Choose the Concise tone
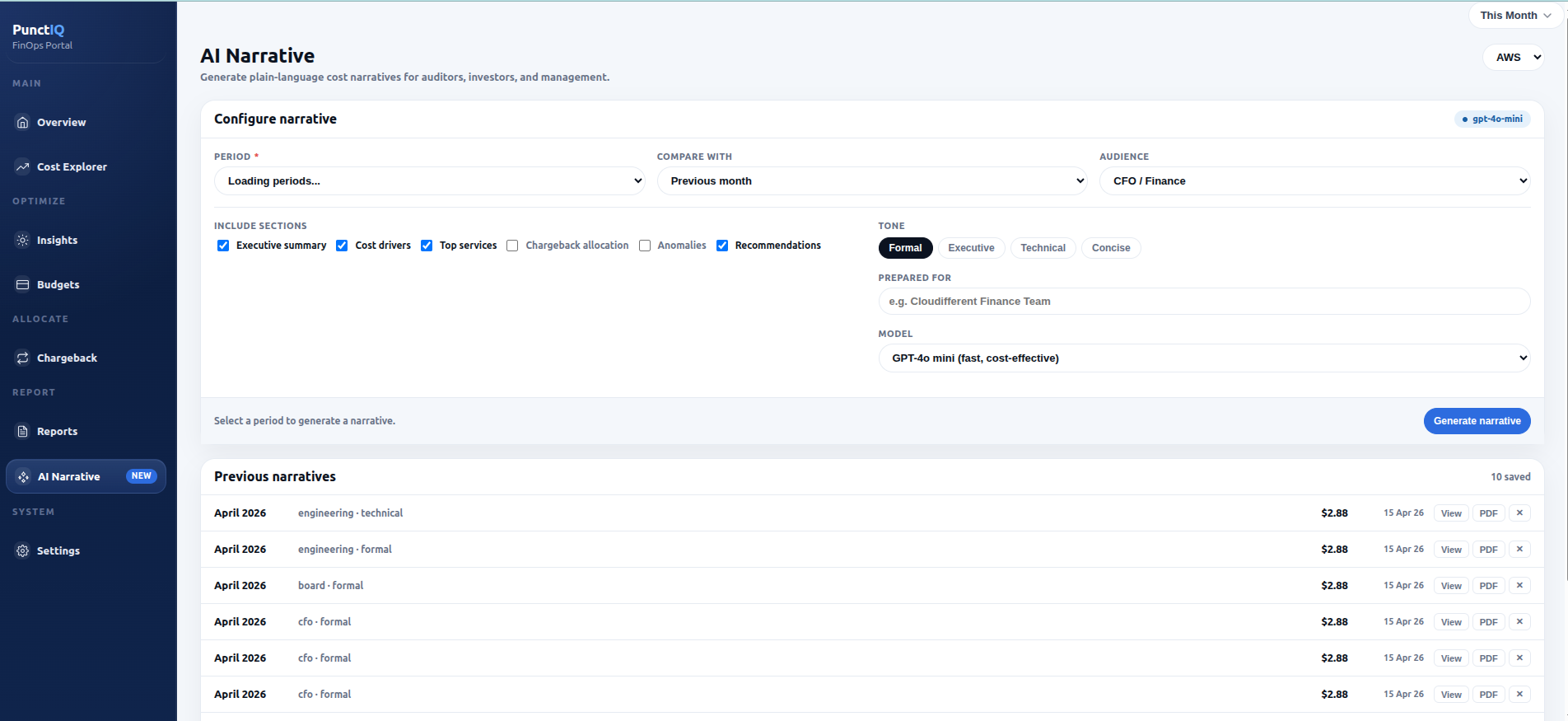The width and height of the screenshot is (1568, 721). tap(1111, 248)
